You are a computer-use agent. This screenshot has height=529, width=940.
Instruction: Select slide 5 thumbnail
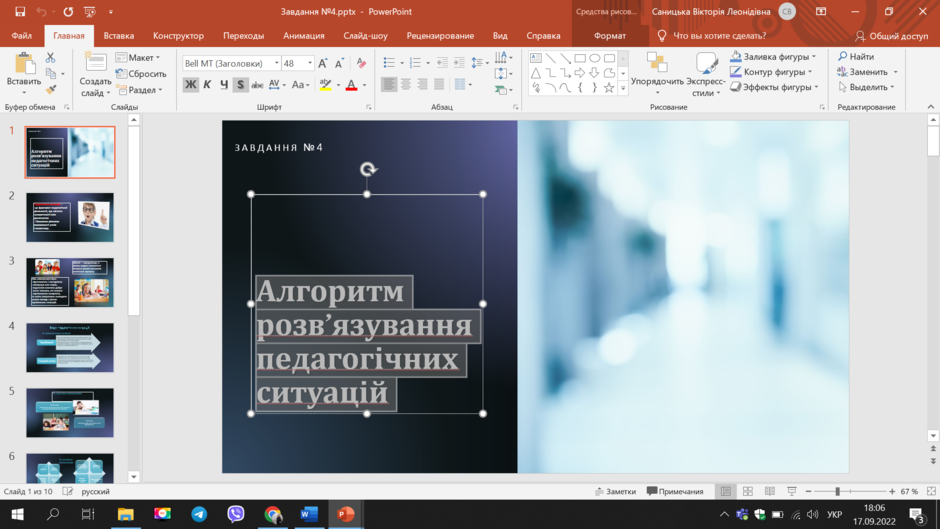tap(70, 413)
